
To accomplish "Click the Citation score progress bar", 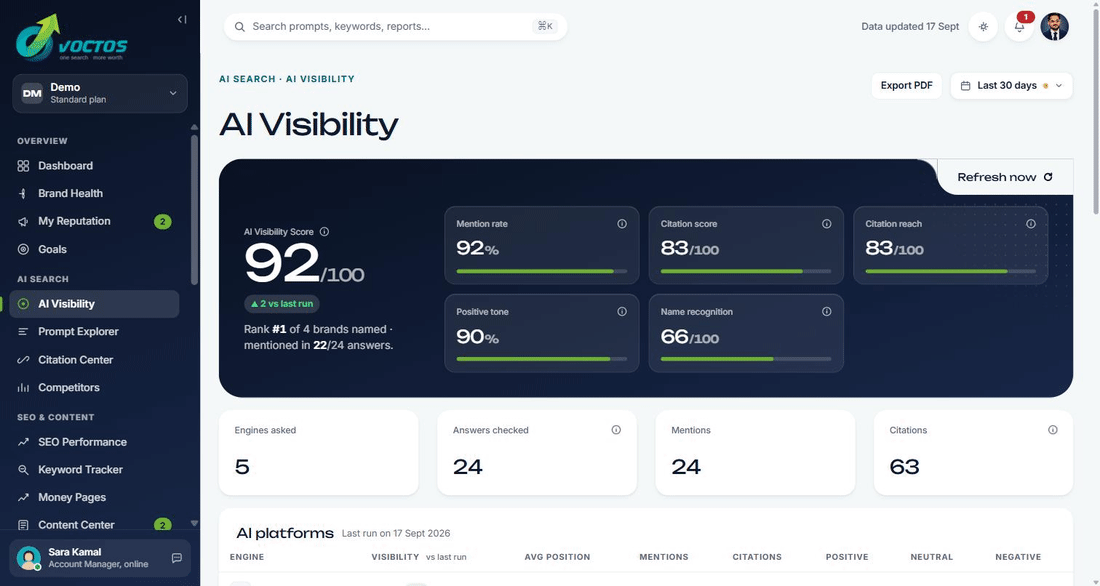I will coord(746,271).
